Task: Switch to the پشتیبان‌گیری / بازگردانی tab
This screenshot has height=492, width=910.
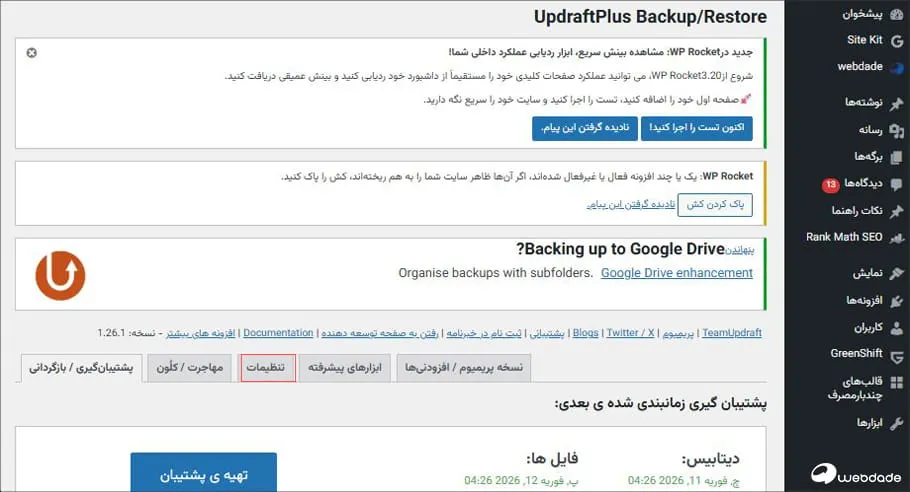Action: tap(81, 368)
